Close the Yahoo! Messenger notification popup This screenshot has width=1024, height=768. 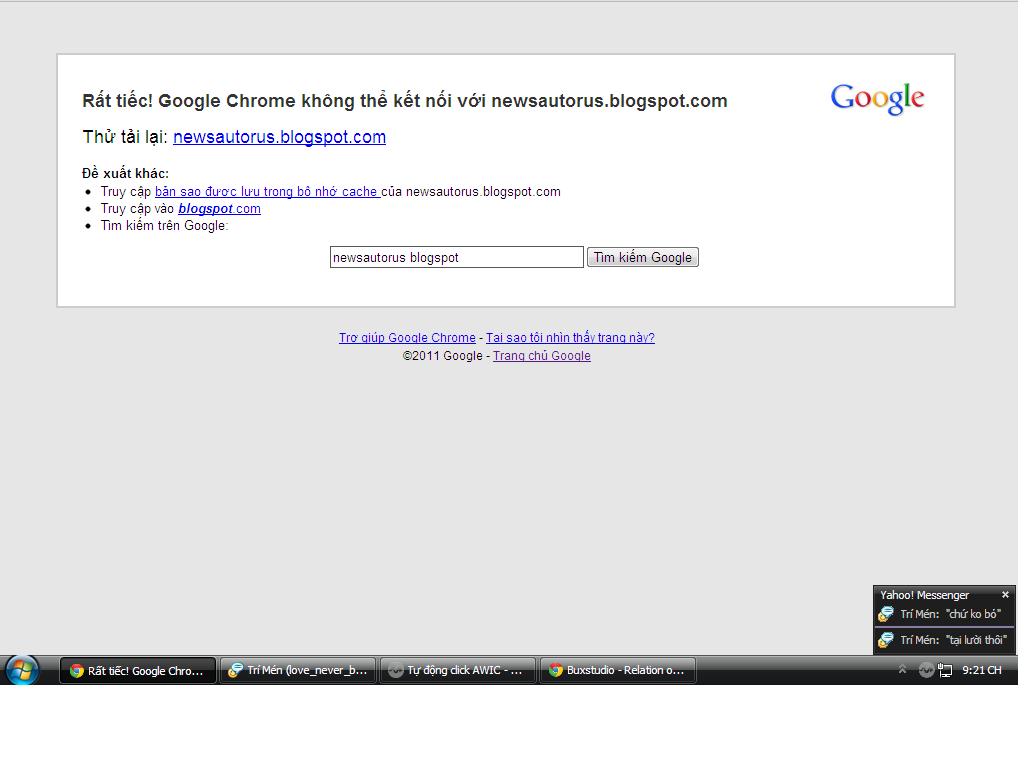(x=1005, y=594)
